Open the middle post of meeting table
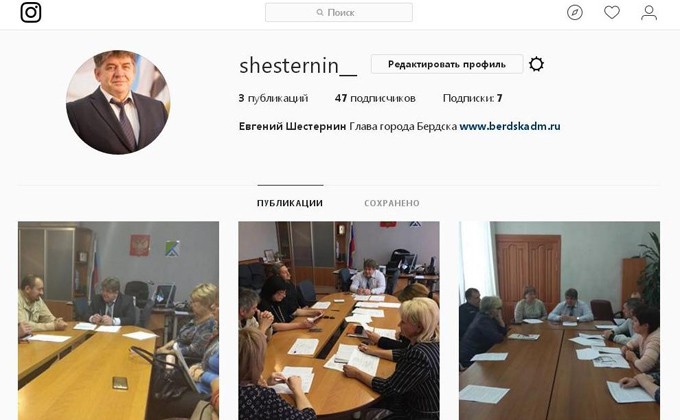This screenshot has height=420, width=680. click(339, 321)
